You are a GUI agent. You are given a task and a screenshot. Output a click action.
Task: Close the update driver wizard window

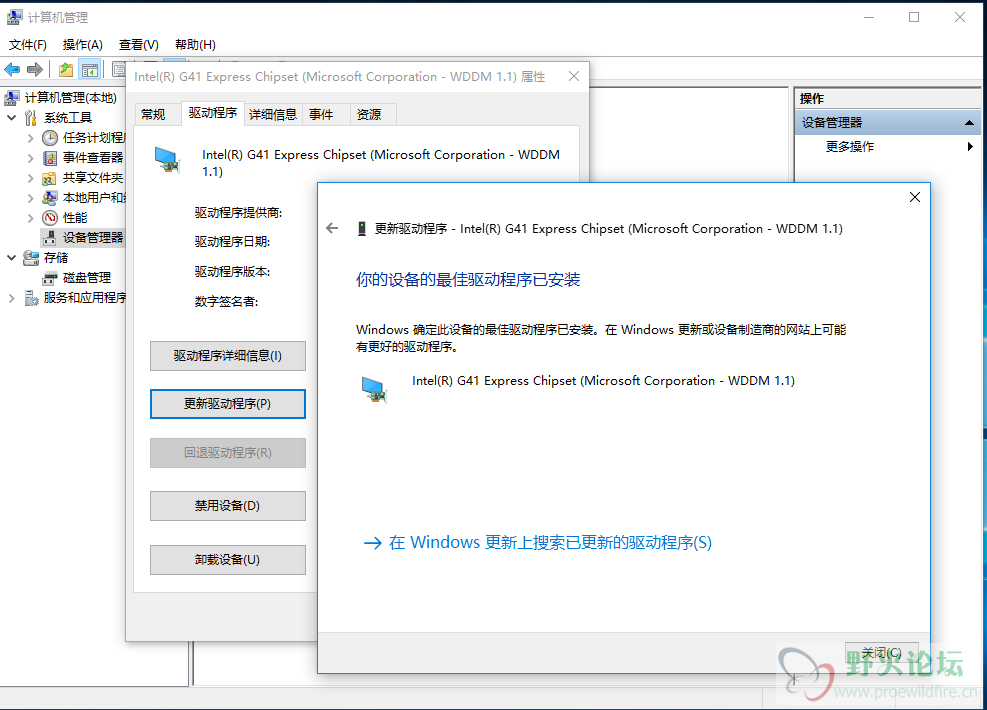click(x=915, y=197)
